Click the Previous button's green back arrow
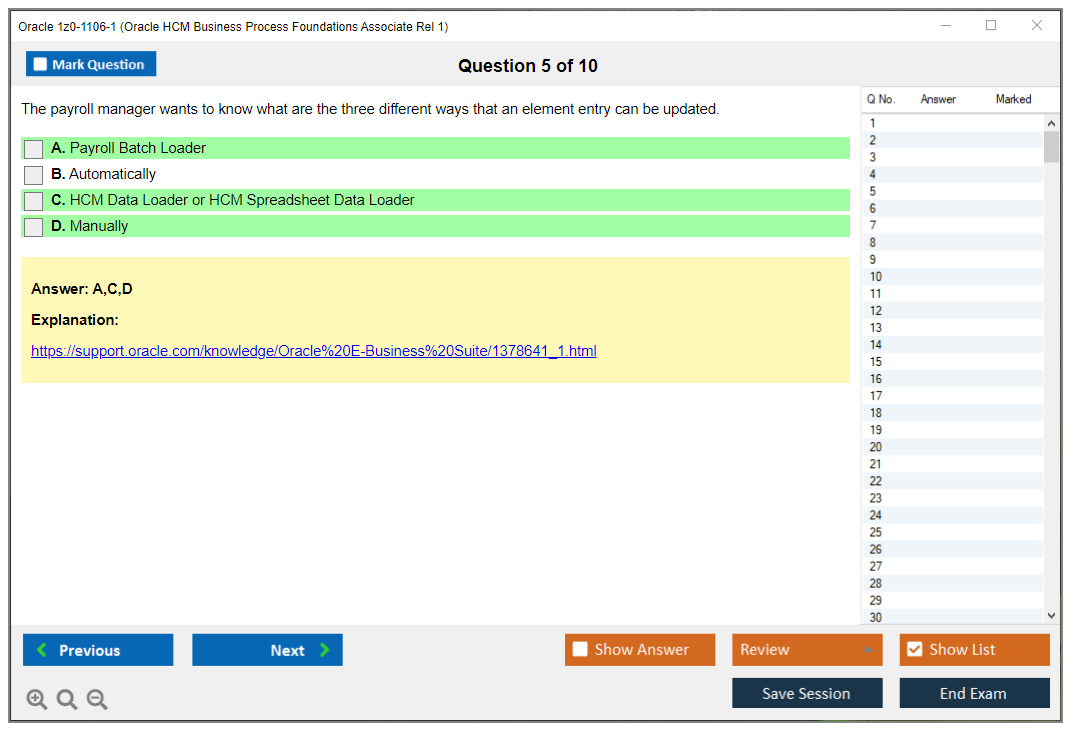The image size is (1075, 735). pyautogui.click(x=41, y=650)
